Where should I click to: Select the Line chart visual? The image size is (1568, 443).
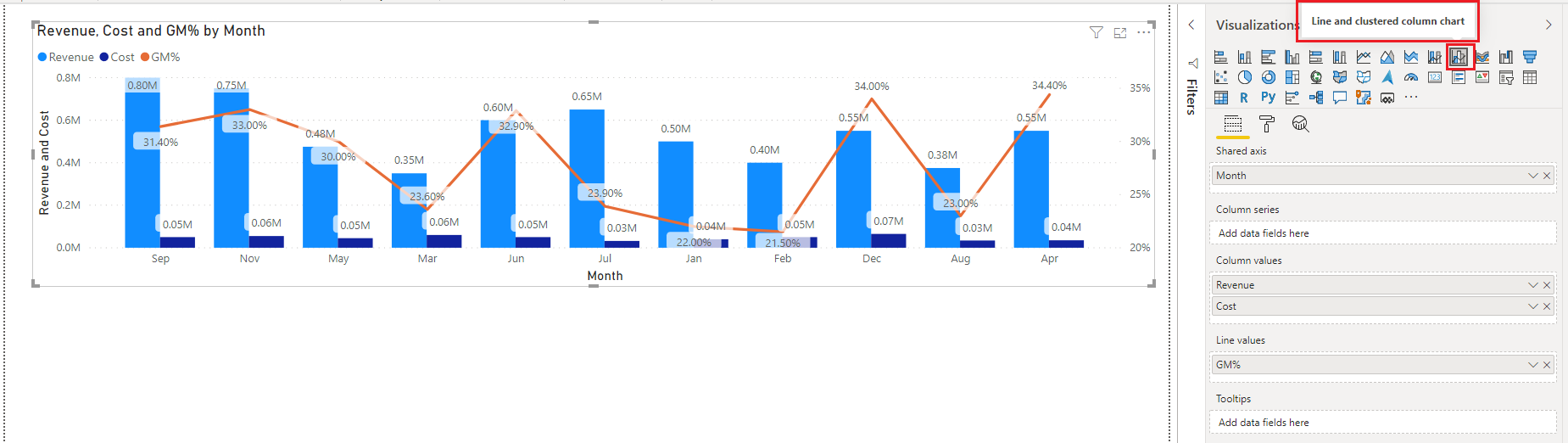(x=1363, y=57)
